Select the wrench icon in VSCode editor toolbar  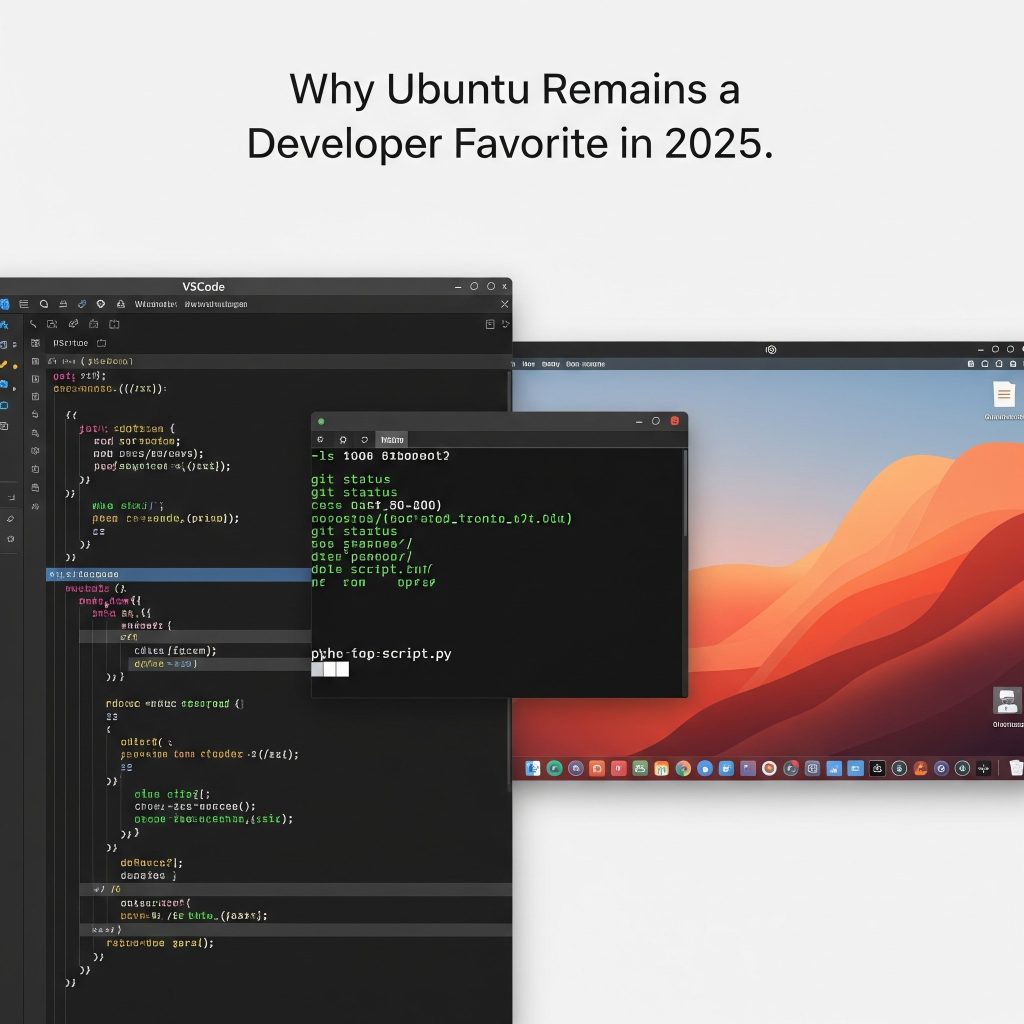point(33,324)
